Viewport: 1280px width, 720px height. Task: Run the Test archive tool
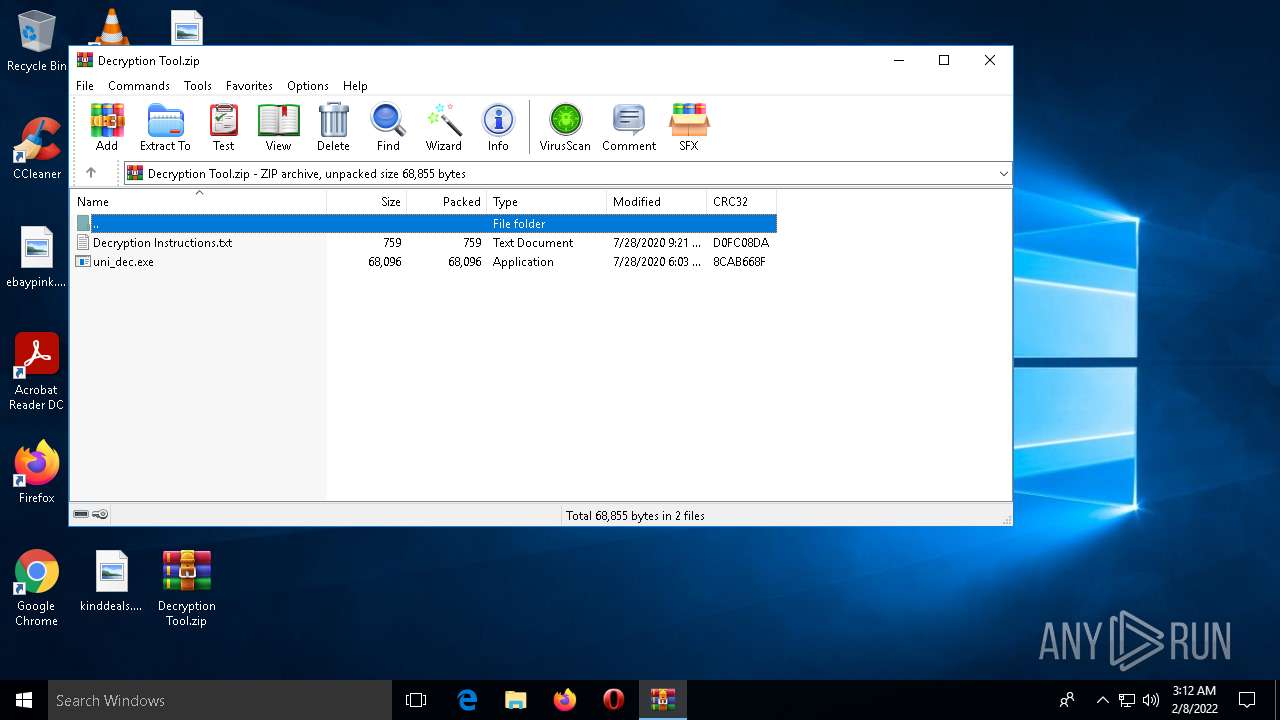pos(224,127)
